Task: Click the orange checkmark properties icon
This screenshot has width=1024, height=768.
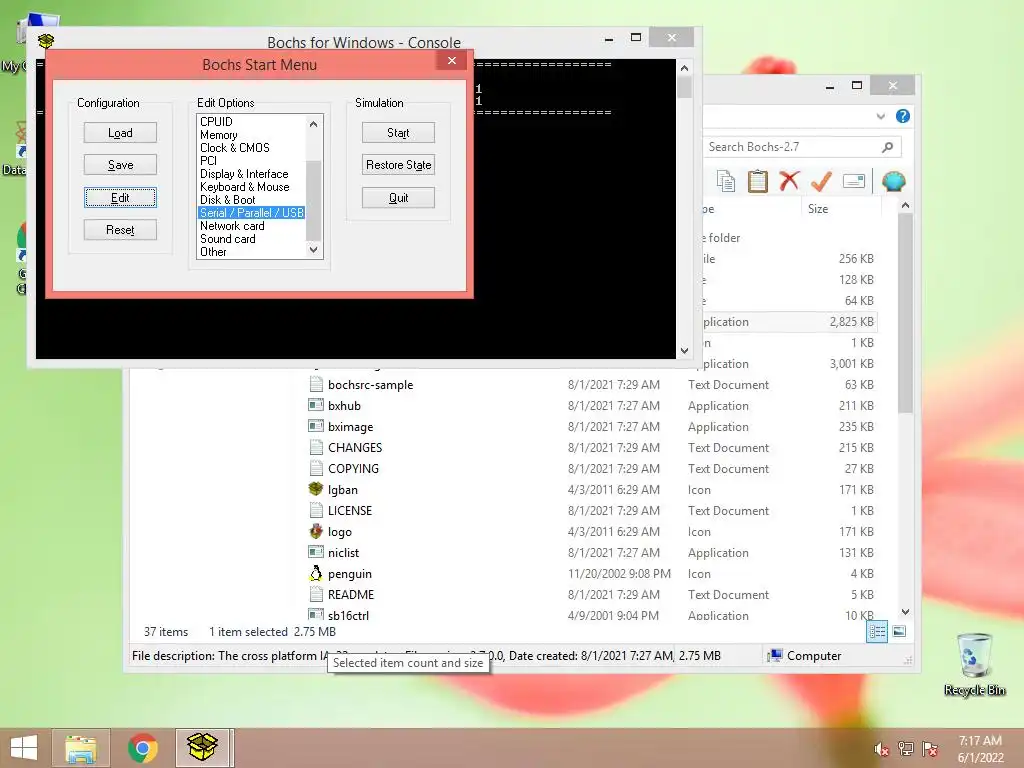Action: [x=821, y=181]
